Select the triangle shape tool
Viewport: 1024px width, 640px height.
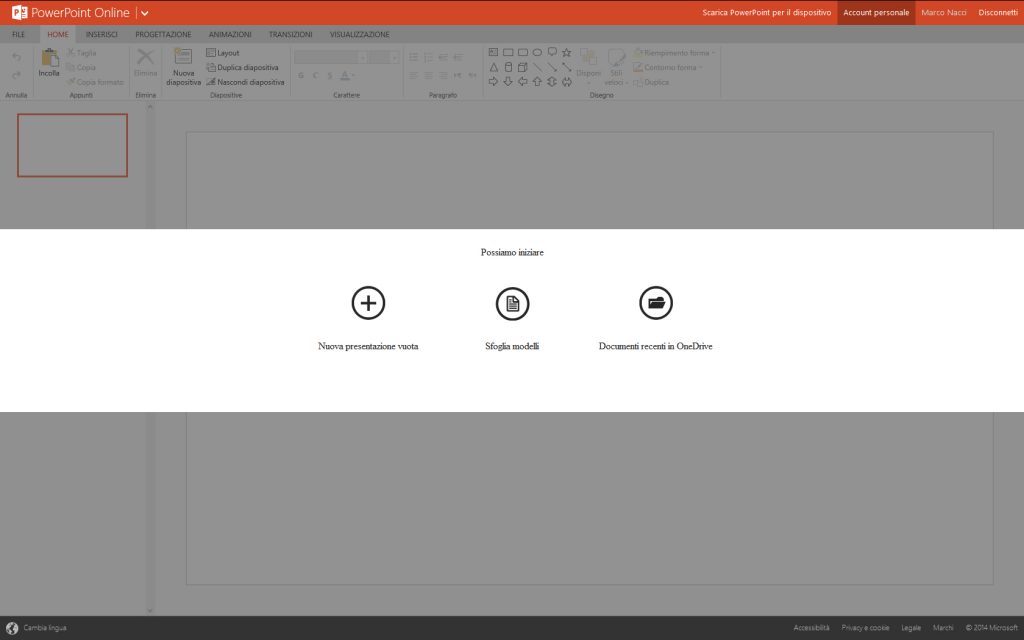pos(492,67)
